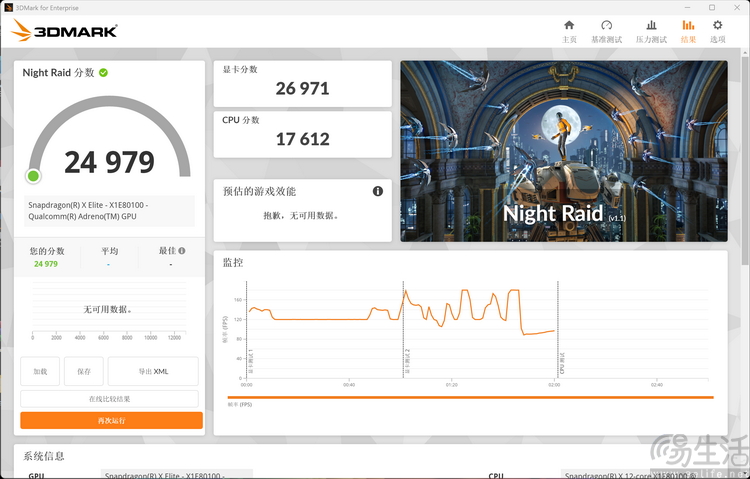
Task: Click the green gauge indicator dot
Action: (33, 176)
